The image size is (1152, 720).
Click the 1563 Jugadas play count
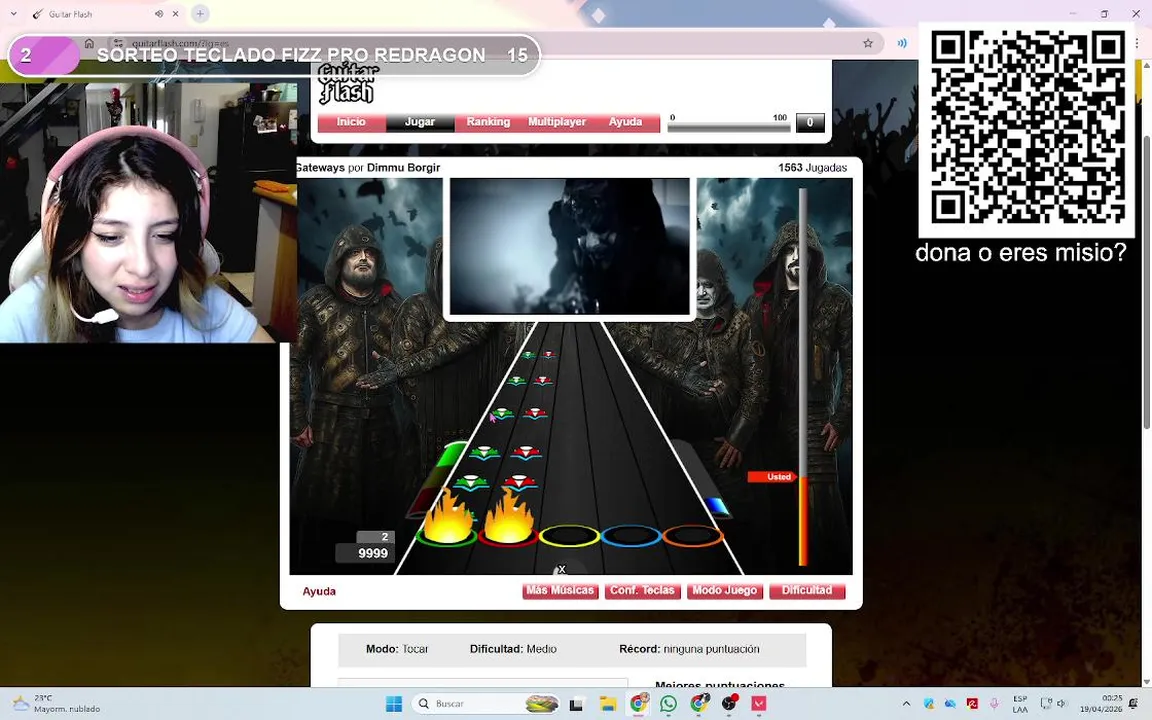coord(813,168)
